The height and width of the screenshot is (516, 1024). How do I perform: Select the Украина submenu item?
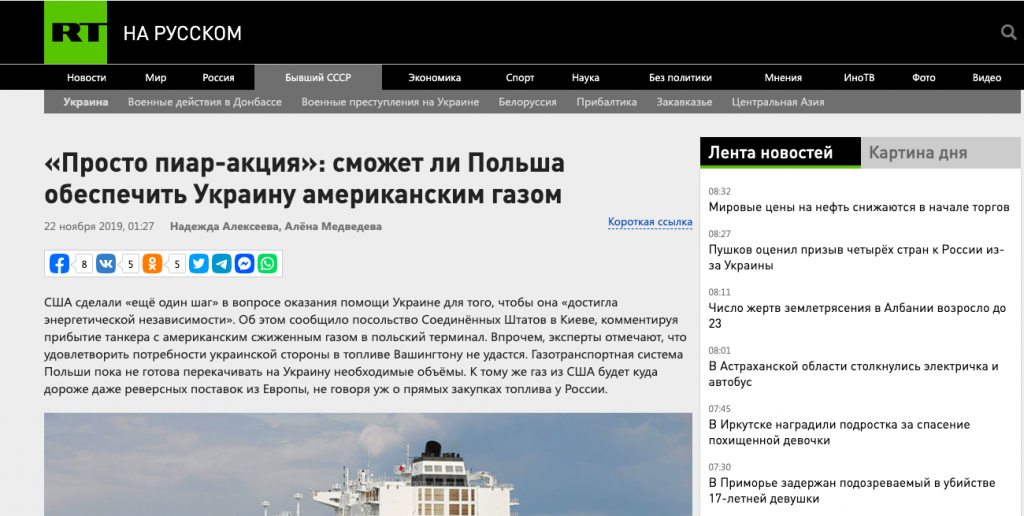tap(86, 102)
